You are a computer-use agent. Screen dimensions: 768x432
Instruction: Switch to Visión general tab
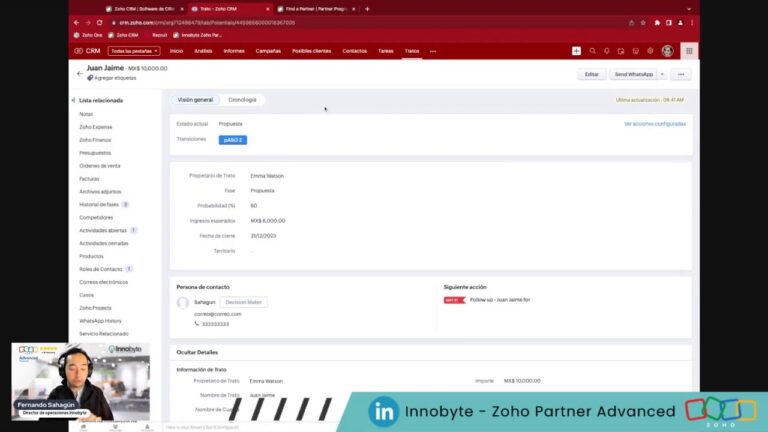195,99
